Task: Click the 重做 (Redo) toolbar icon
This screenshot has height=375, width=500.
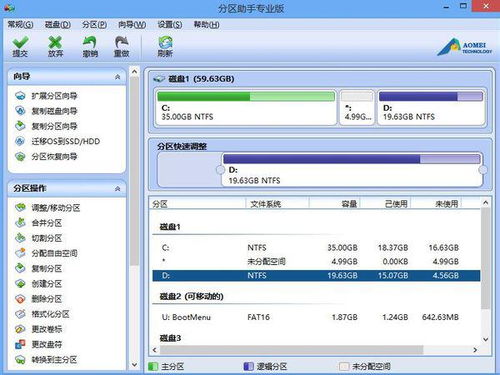Action: 122,43
